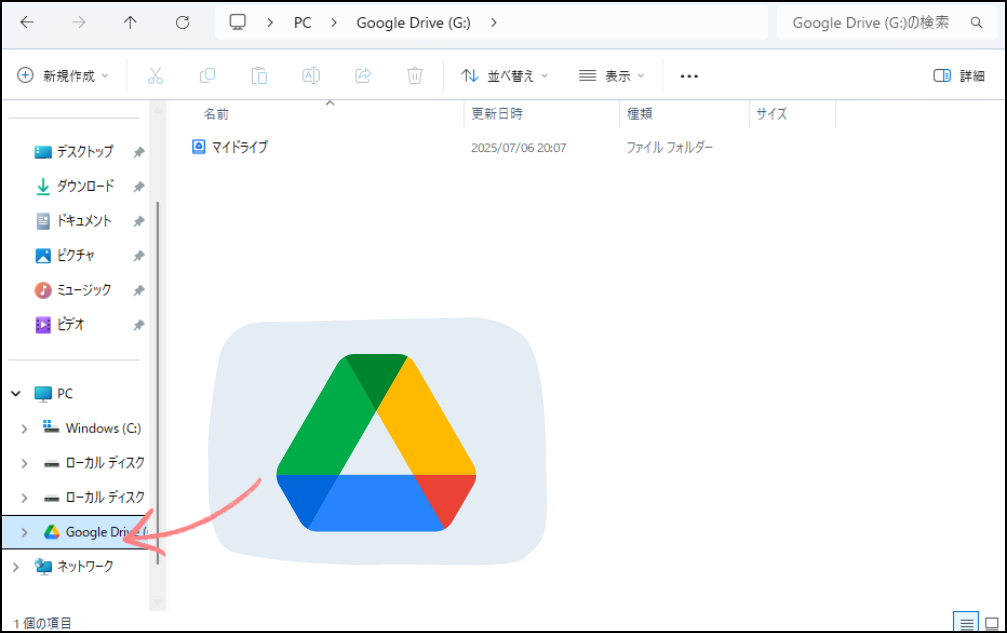This screenshot has height=633, width=1007.
Task: Click the chevron after Google Drive (G:) breadcrumb
Action: click(493, 22)
